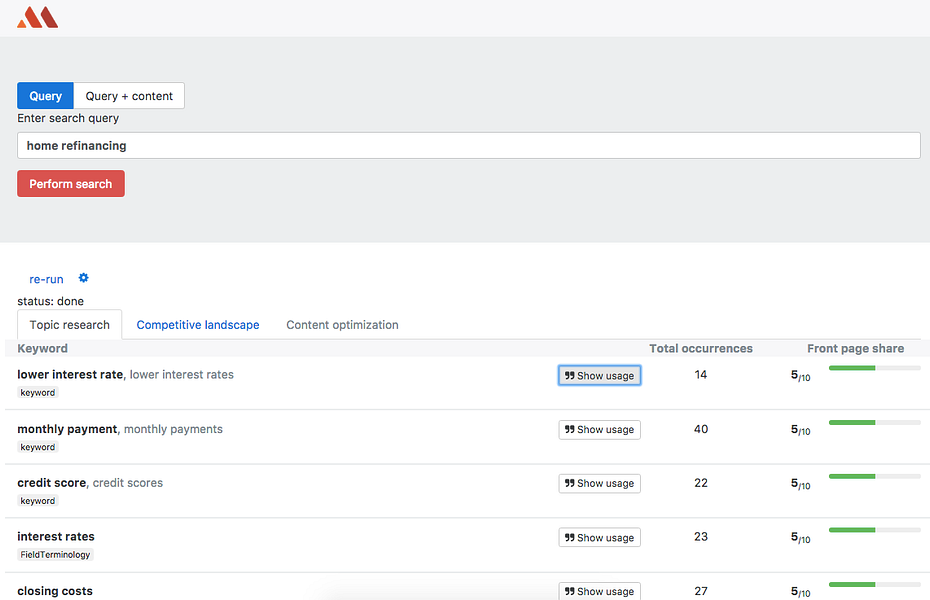Click the app logo in the top navigation bar

click(37, 16)
